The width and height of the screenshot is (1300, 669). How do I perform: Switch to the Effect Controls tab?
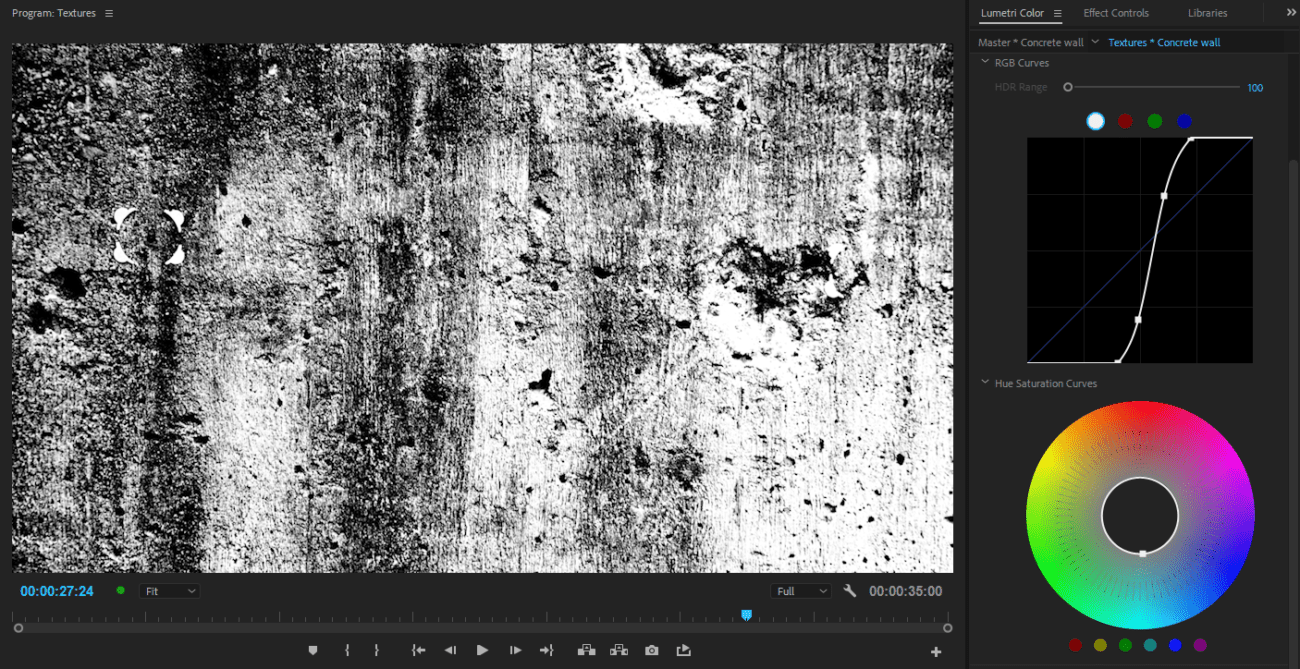coord(1116,13)
